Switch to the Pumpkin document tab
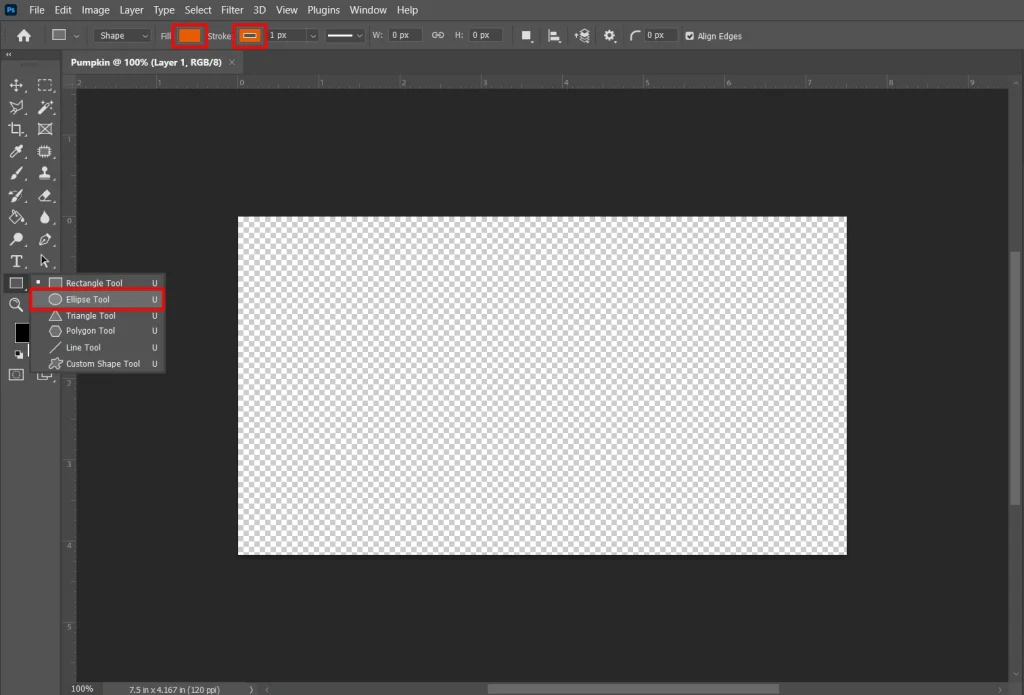Screen dimensions: 1024x695 point(146,63)
